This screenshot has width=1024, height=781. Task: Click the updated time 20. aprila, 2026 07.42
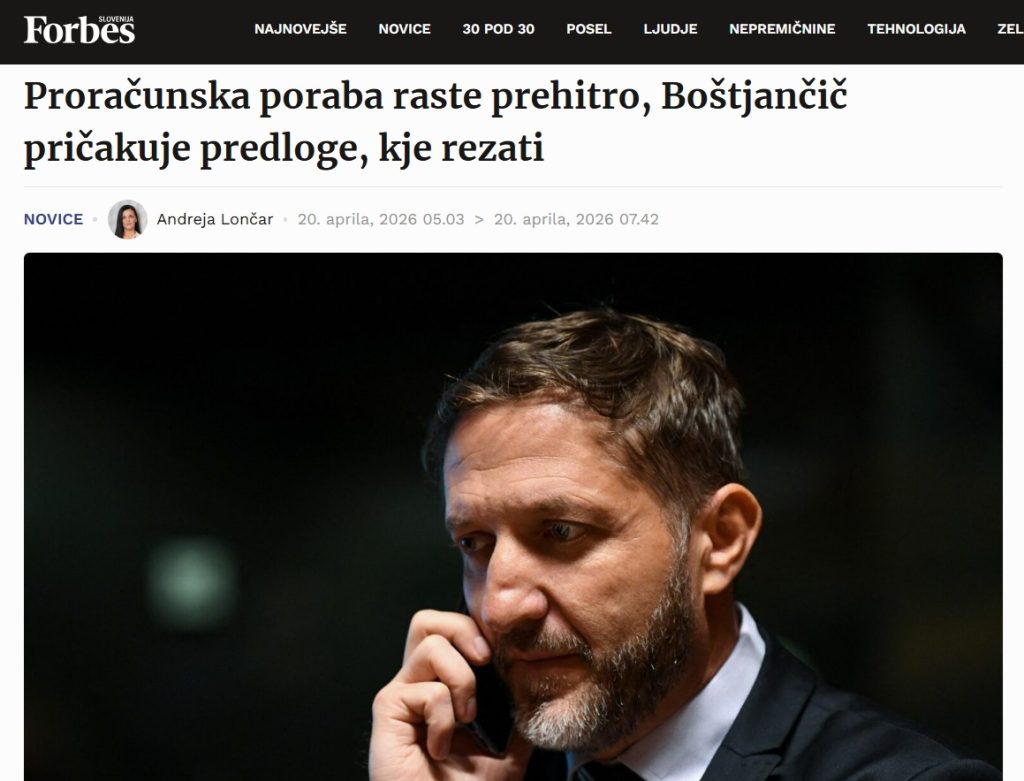[x=576, y=219]
